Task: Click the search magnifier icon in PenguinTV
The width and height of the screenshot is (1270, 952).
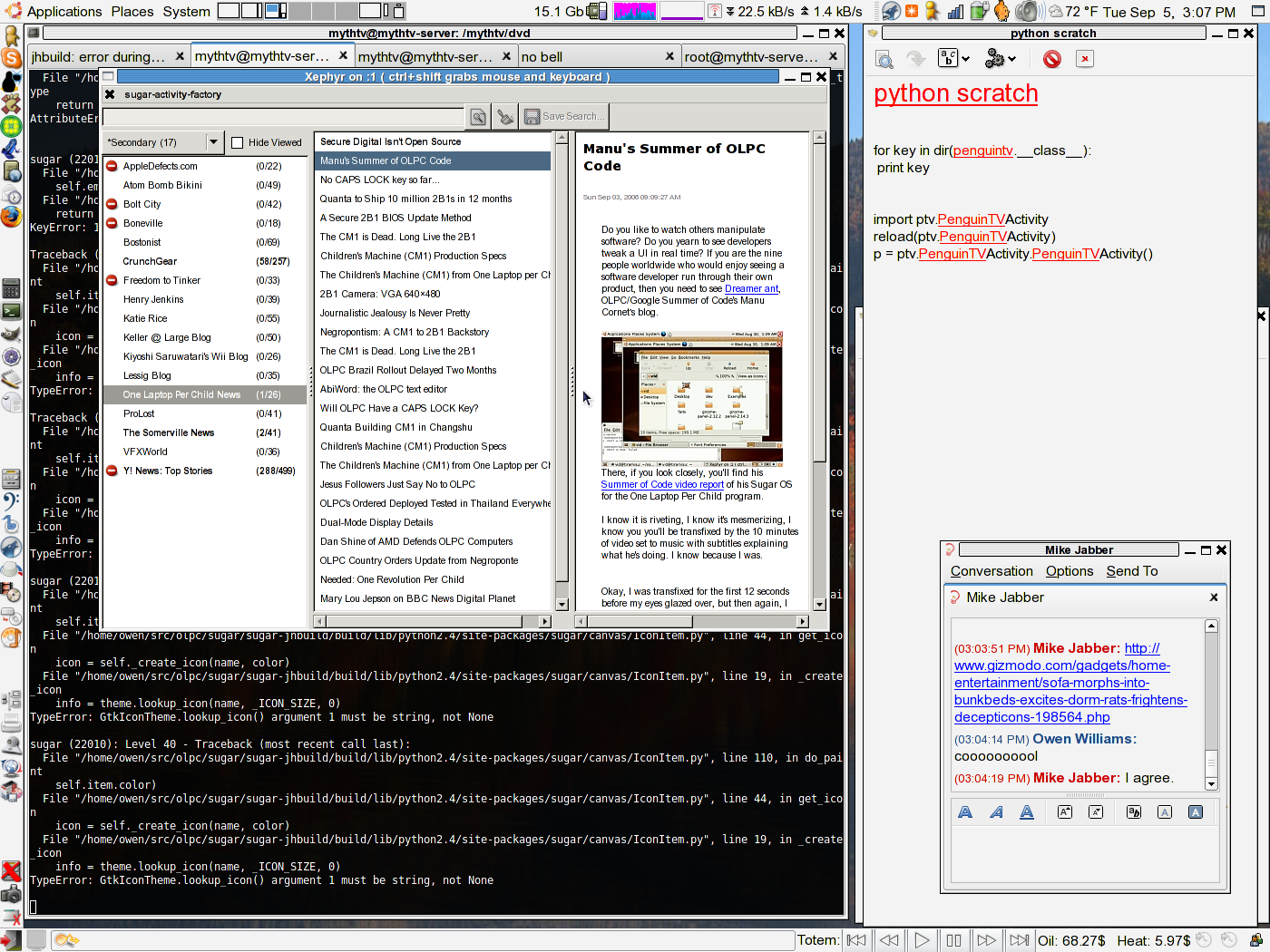Action: [x=478, y=116]
